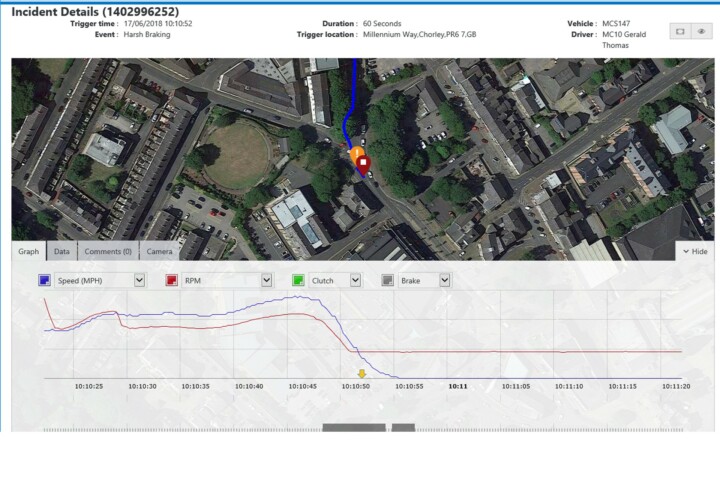This screenshot has height=500, width=720.
Task: Expand the Brake dropdown
Action: [x=445, y=281]
